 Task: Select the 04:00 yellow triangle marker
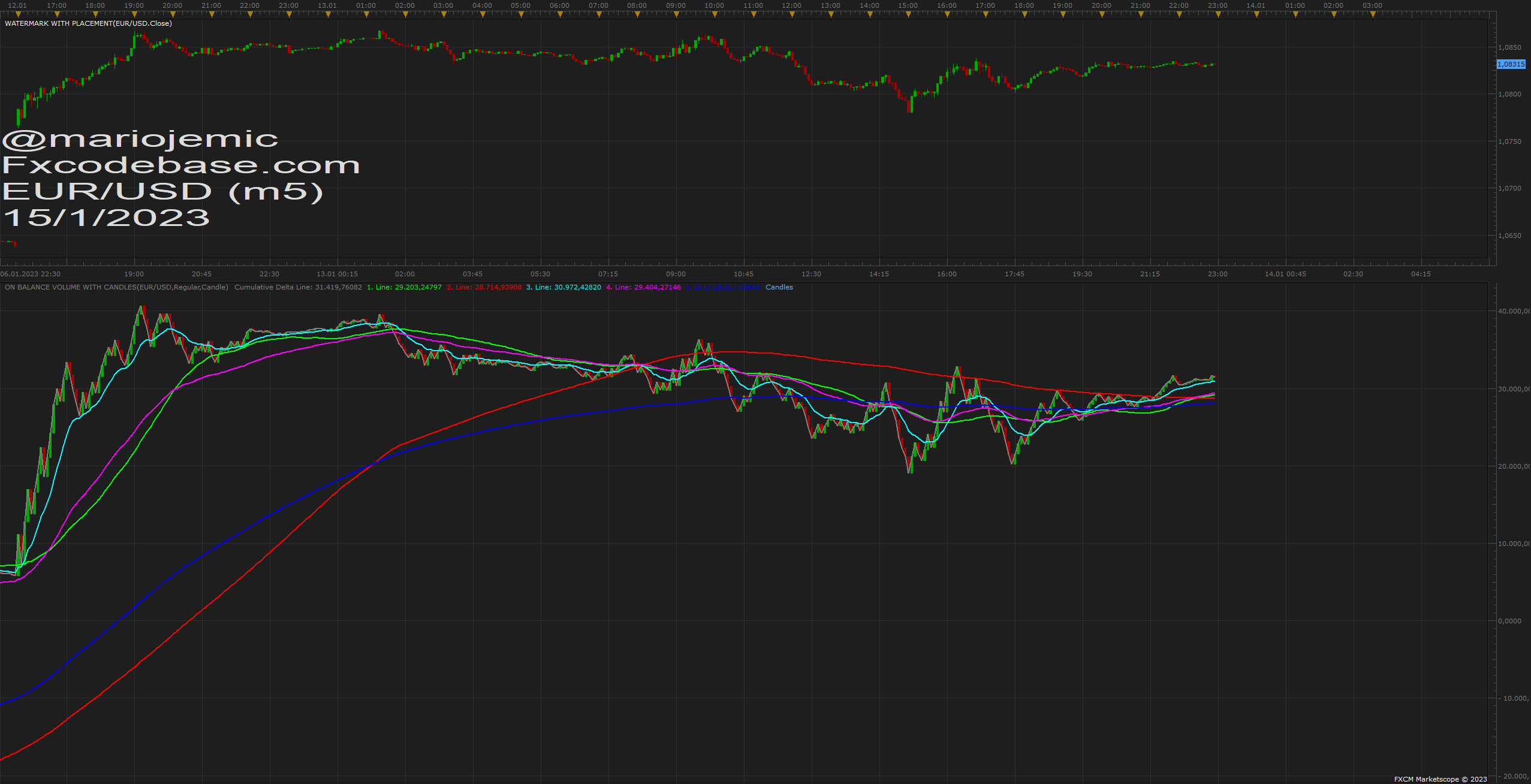483,14
